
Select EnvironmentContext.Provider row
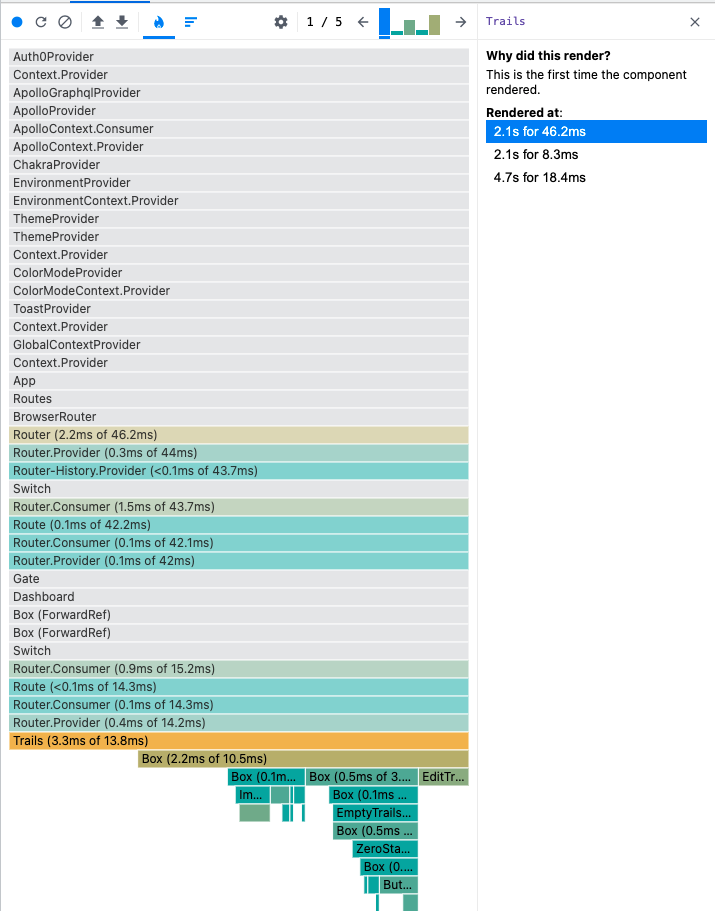(239, 201)
